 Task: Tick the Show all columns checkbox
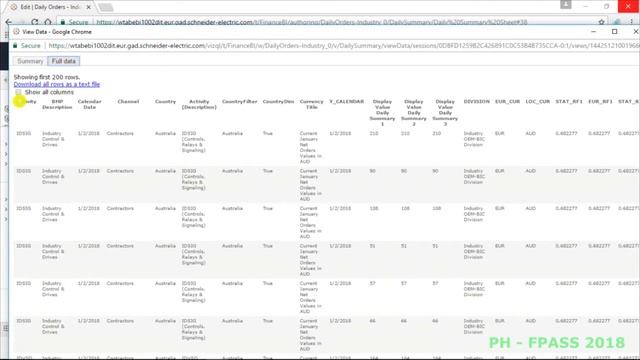coord(18,92)
